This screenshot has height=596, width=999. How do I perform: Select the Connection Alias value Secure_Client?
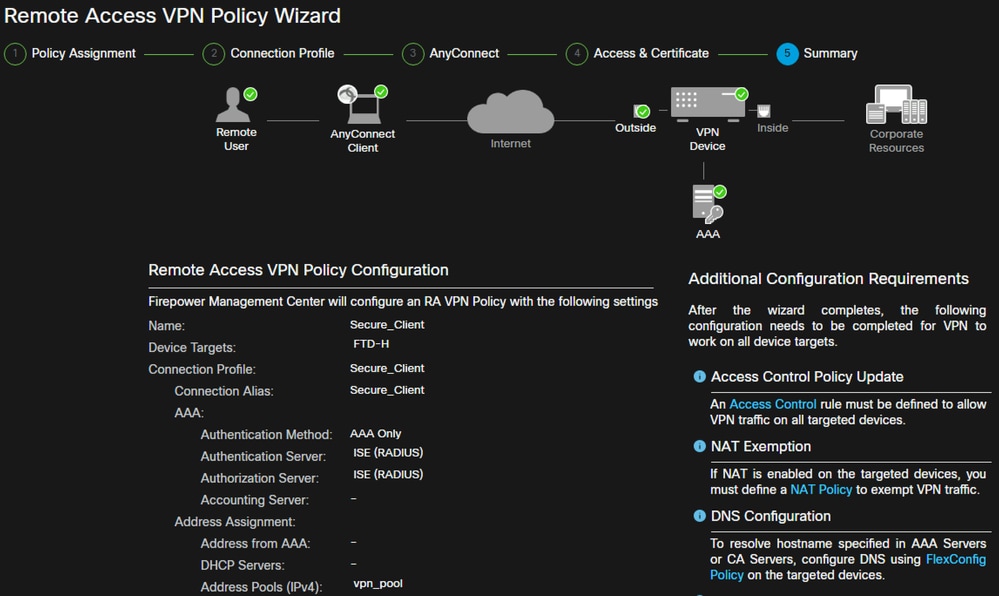click(387, 389)
